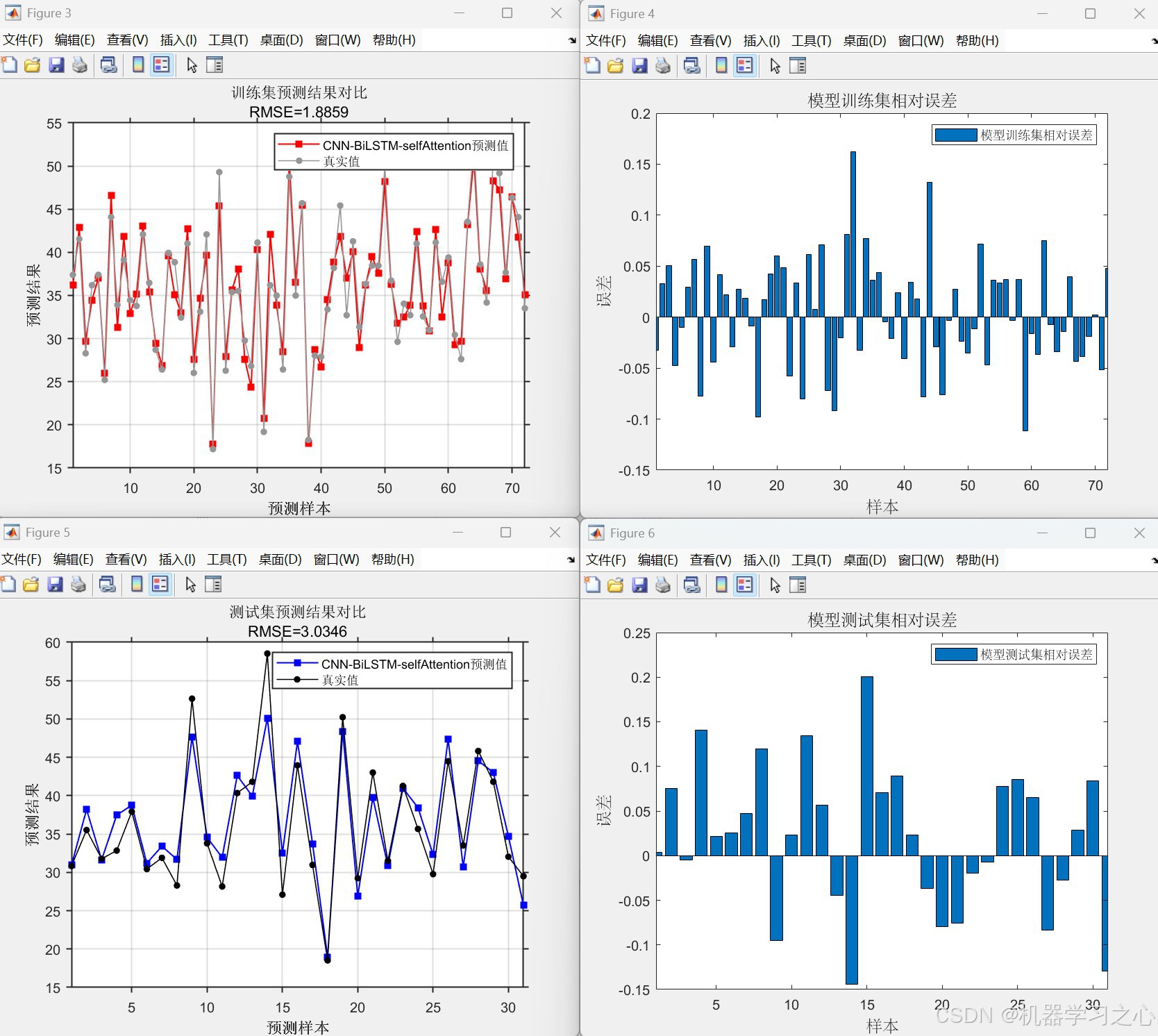This screenshot has height=1036, width=1158.
Task: Print figure icon in Figure 4 toolbar
Action: 663,66
